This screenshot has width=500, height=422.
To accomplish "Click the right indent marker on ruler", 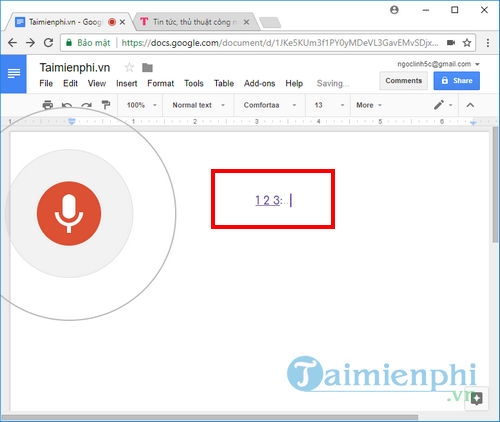I will [473, 123].
